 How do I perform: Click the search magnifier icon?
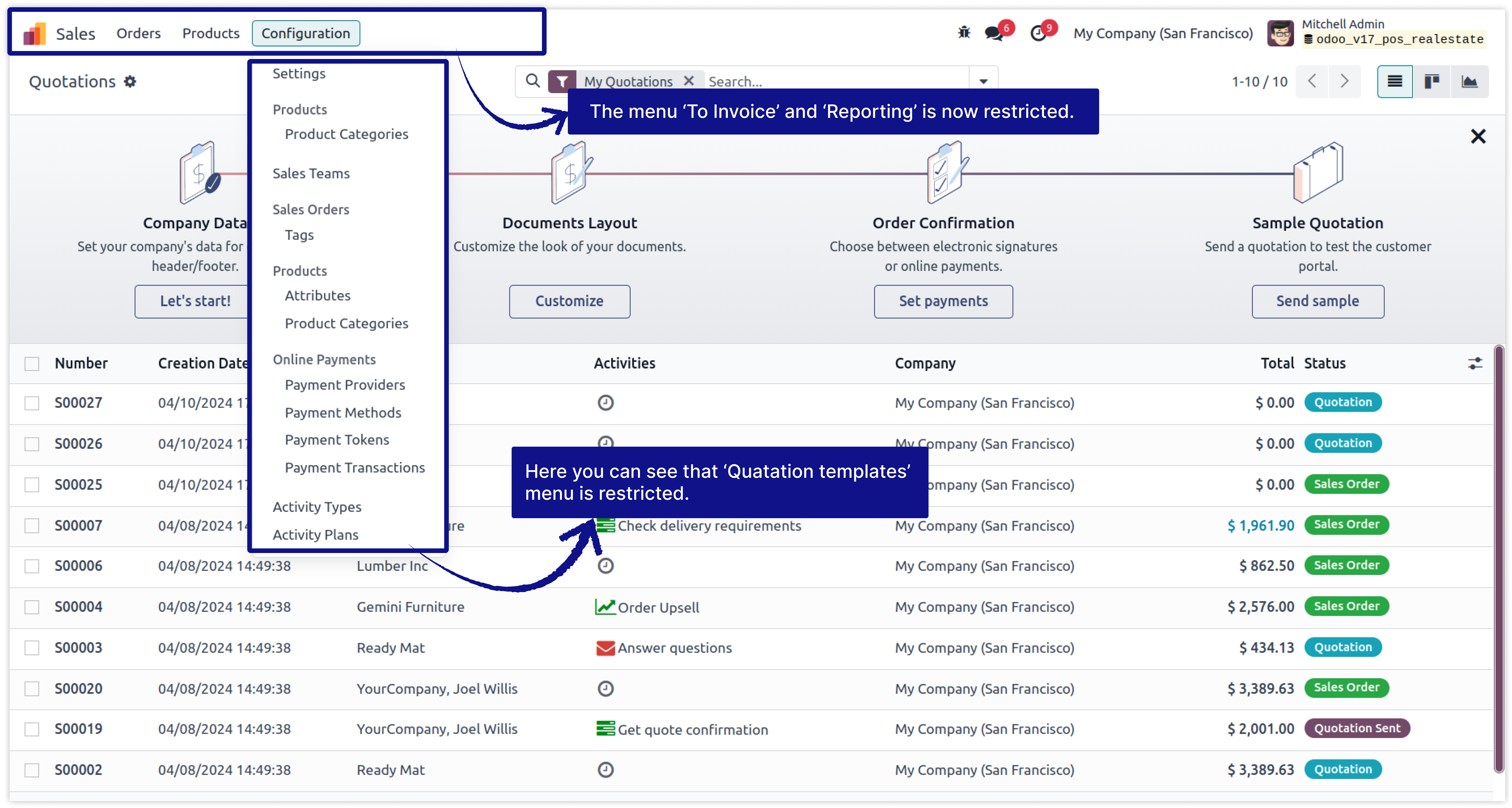(x=532, y=81)
